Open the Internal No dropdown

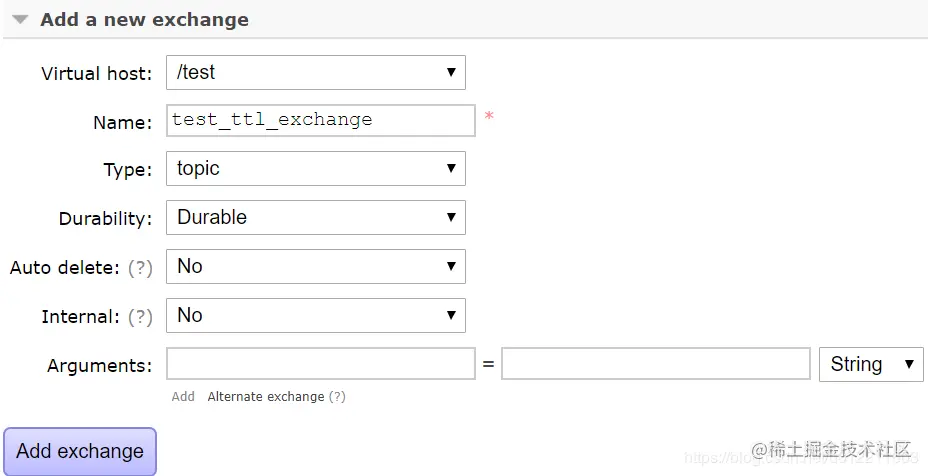[x=315, y=315]
